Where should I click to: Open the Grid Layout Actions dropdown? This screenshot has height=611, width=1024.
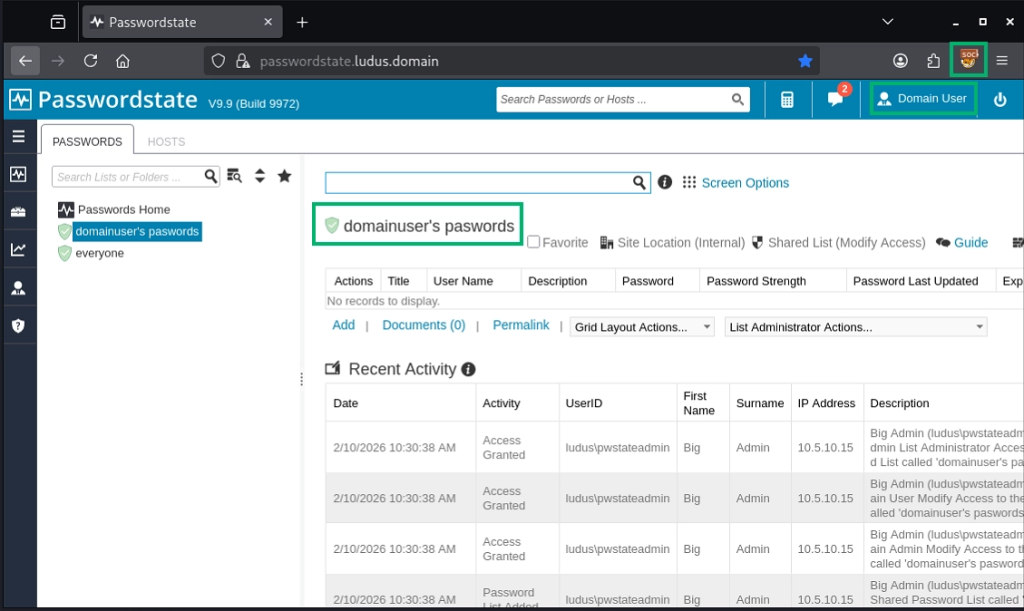(642, 327)
